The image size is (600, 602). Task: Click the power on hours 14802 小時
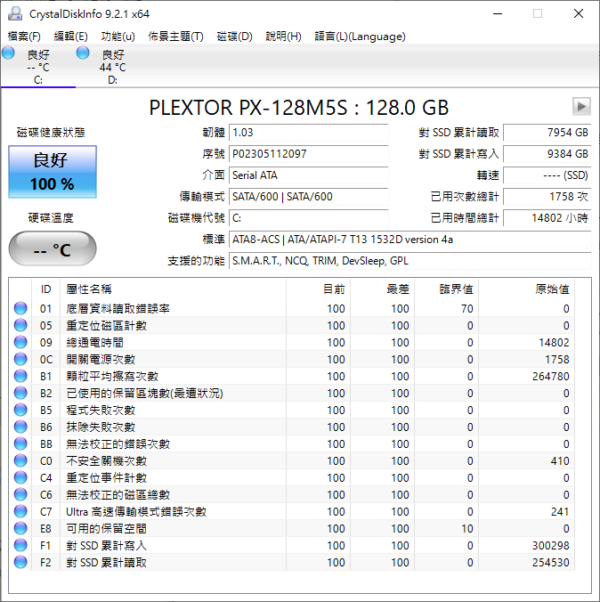click(547, 218)
